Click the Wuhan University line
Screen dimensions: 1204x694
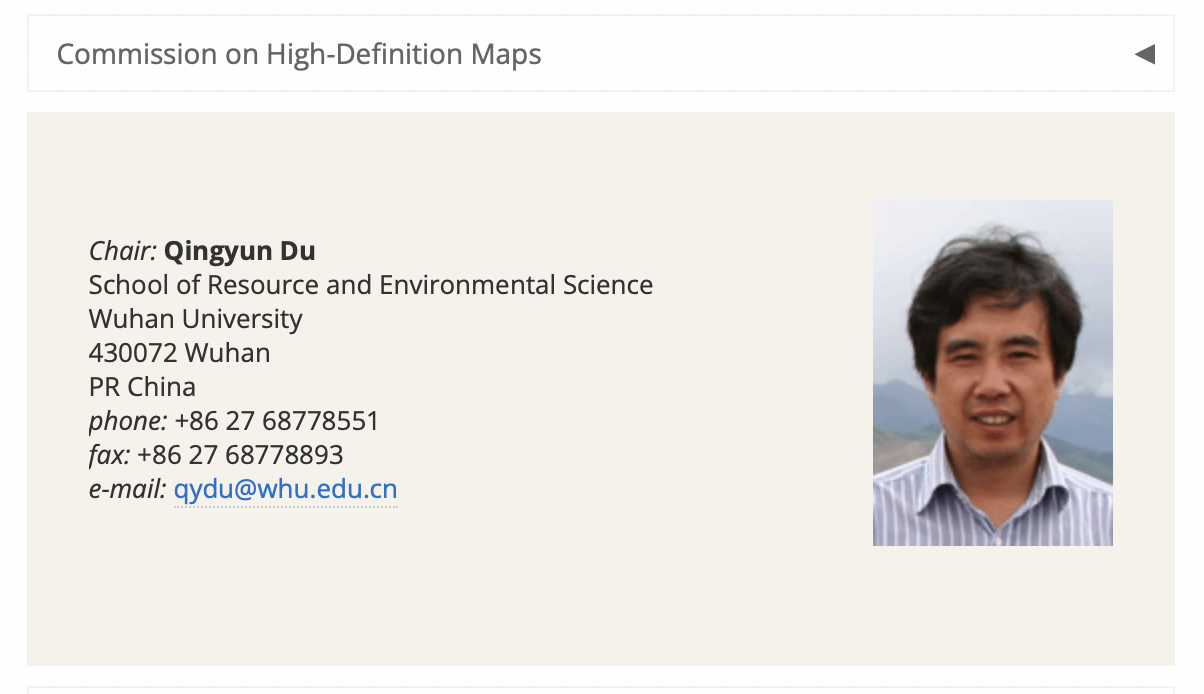point(195,319)
